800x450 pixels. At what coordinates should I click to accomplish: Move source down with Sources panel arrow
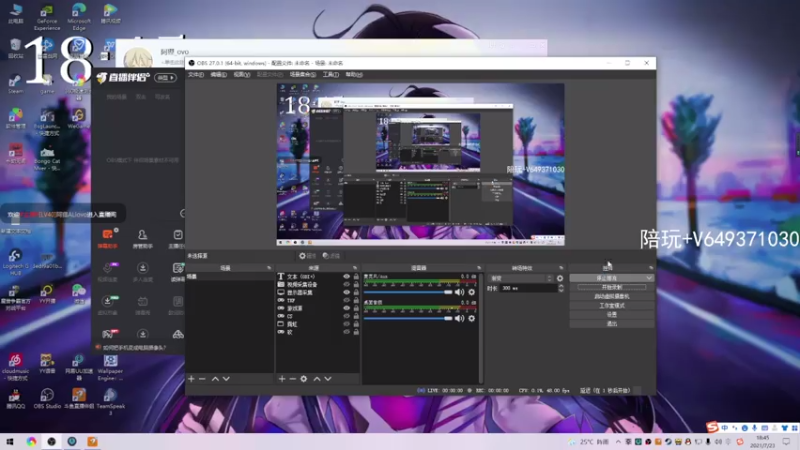coord(328,379)
